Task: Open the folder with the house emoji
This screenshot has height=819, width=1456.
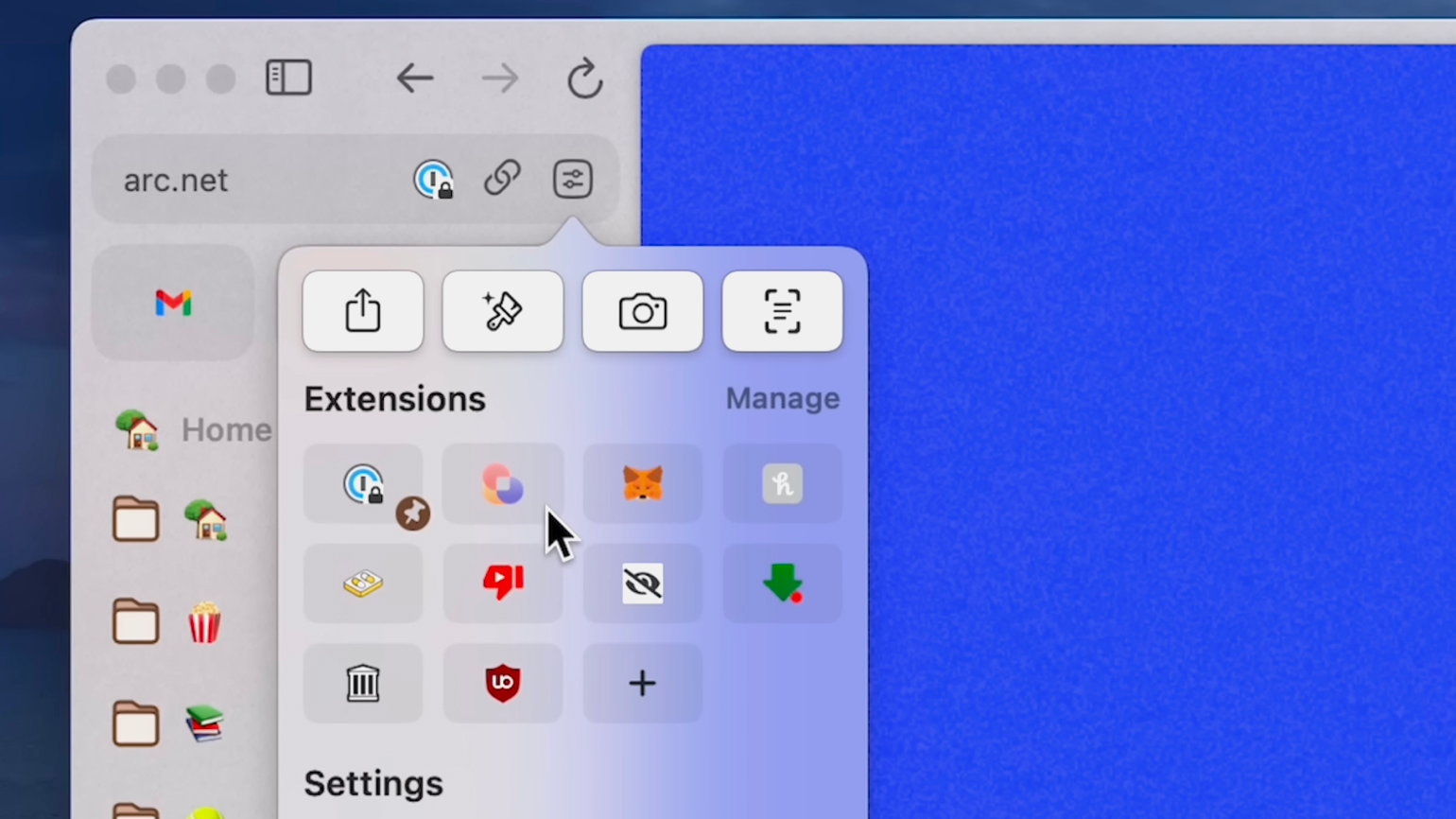Action: tap(170, 519)
